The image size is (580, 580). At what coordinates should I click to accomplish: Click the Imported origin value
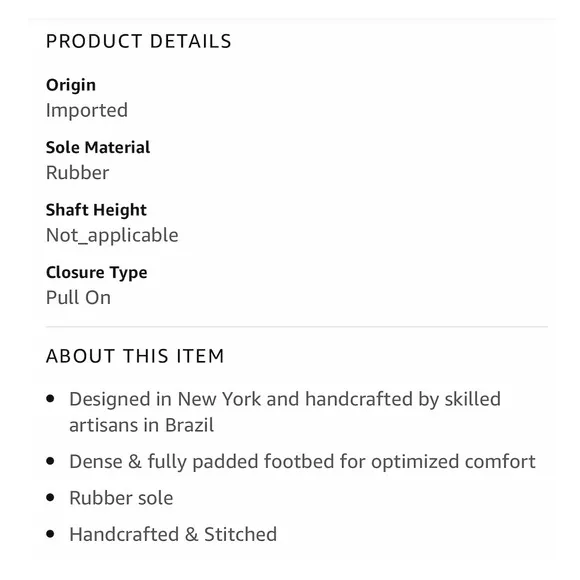click(x=87, y=110)
